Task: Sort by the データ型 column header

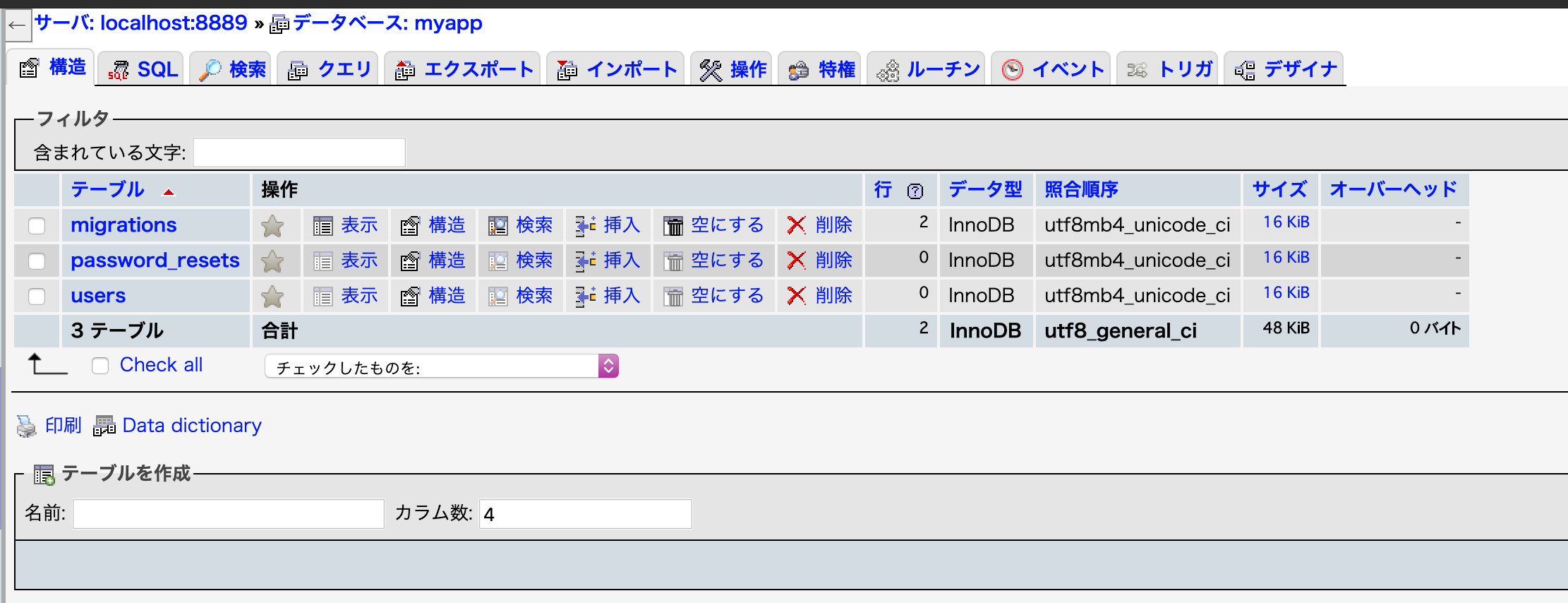Action: [x=985, y=190]
